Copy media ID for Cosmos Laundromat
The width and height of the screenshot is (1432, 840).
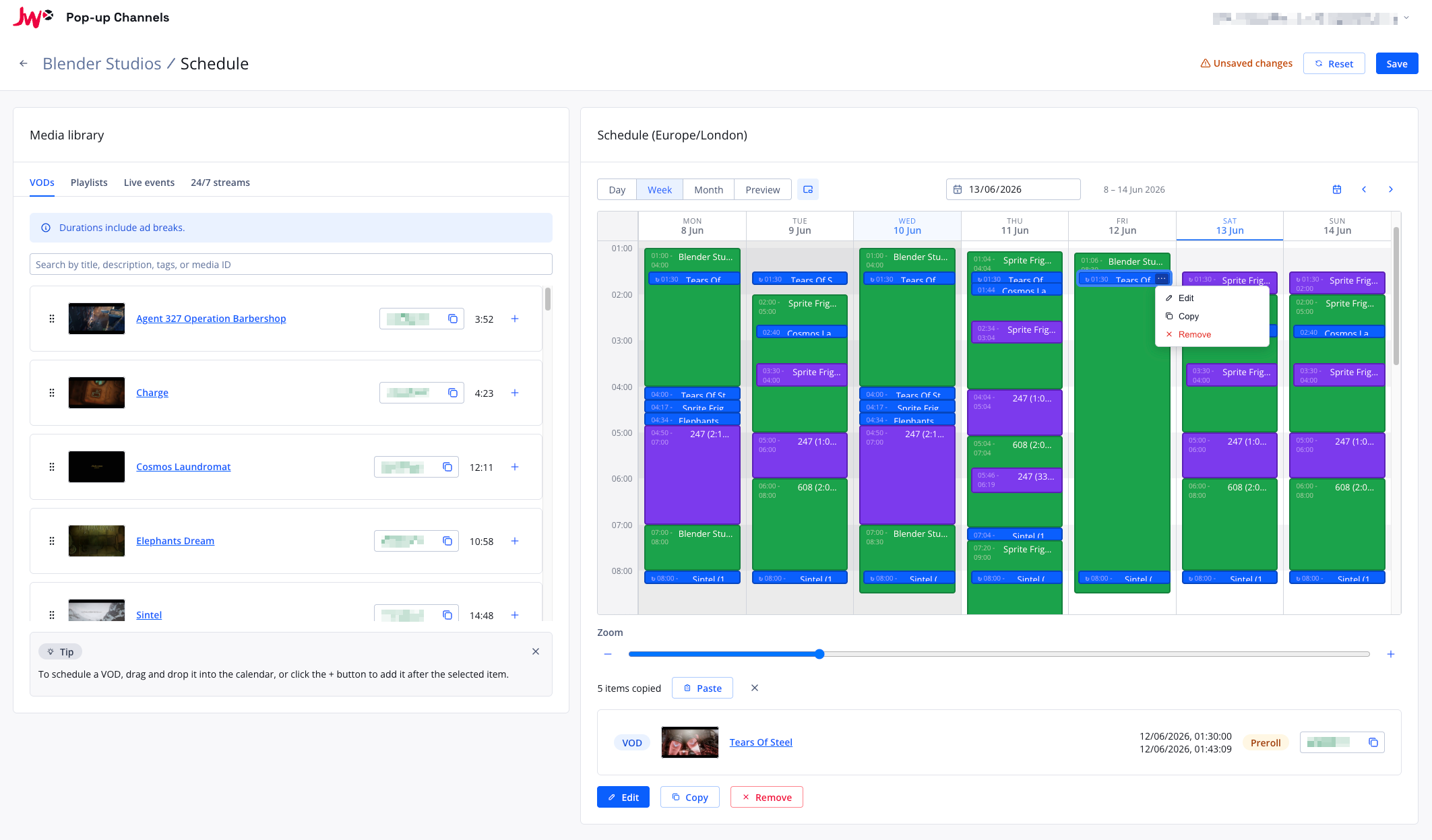click(x=447, y=467)
